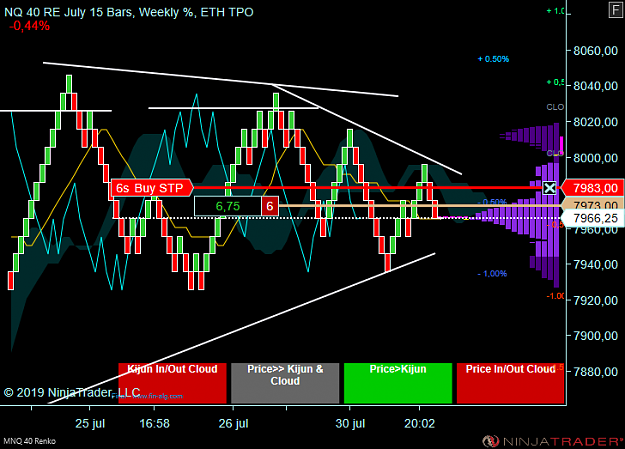Image resolution: width=625 pixels, height=449 pixels.
Task: Select the 7983,00 red price marker
Action: click(x=593, y=188)
